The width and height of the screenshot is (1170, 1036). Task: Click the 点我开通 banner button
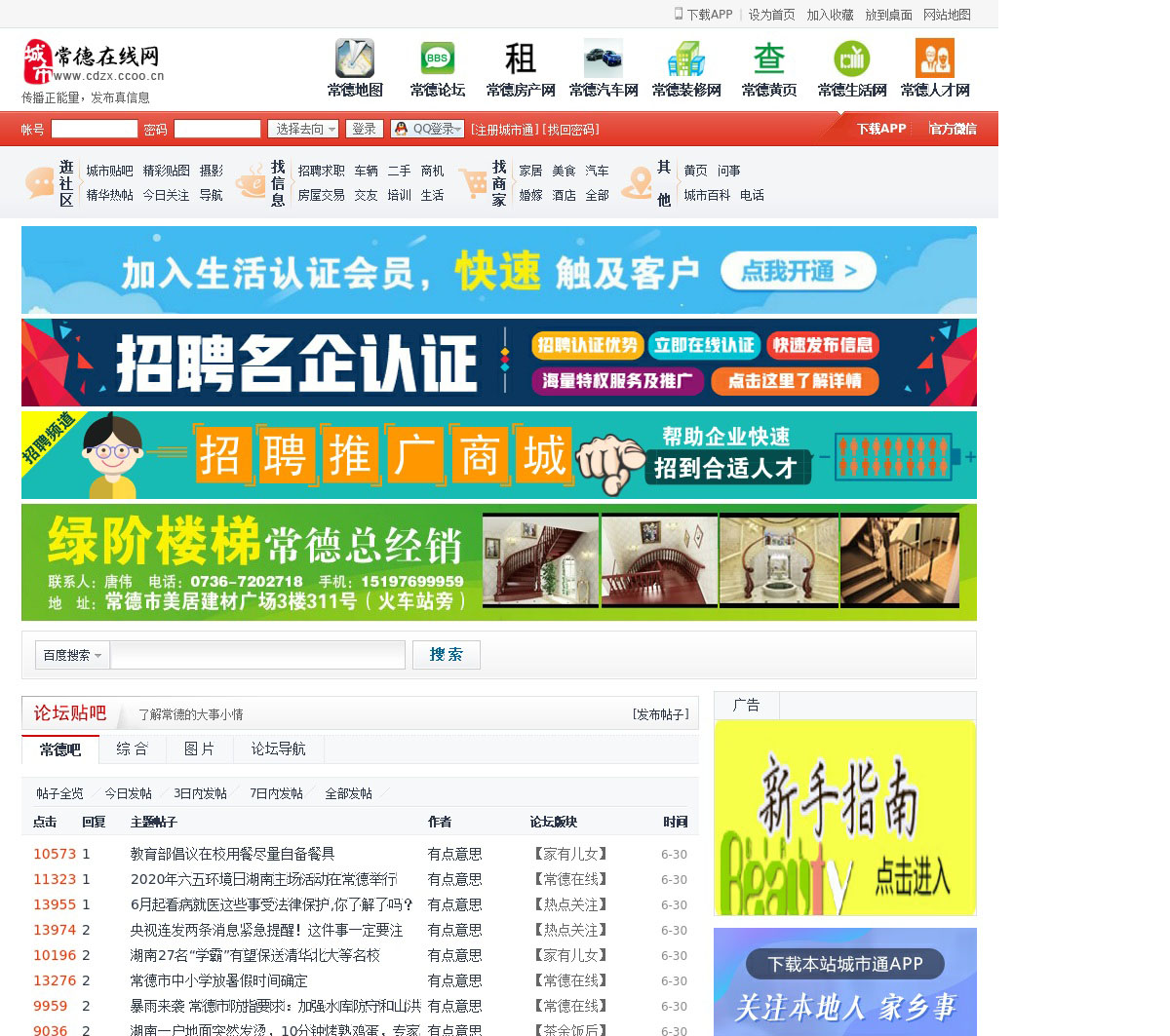point(798,271)
